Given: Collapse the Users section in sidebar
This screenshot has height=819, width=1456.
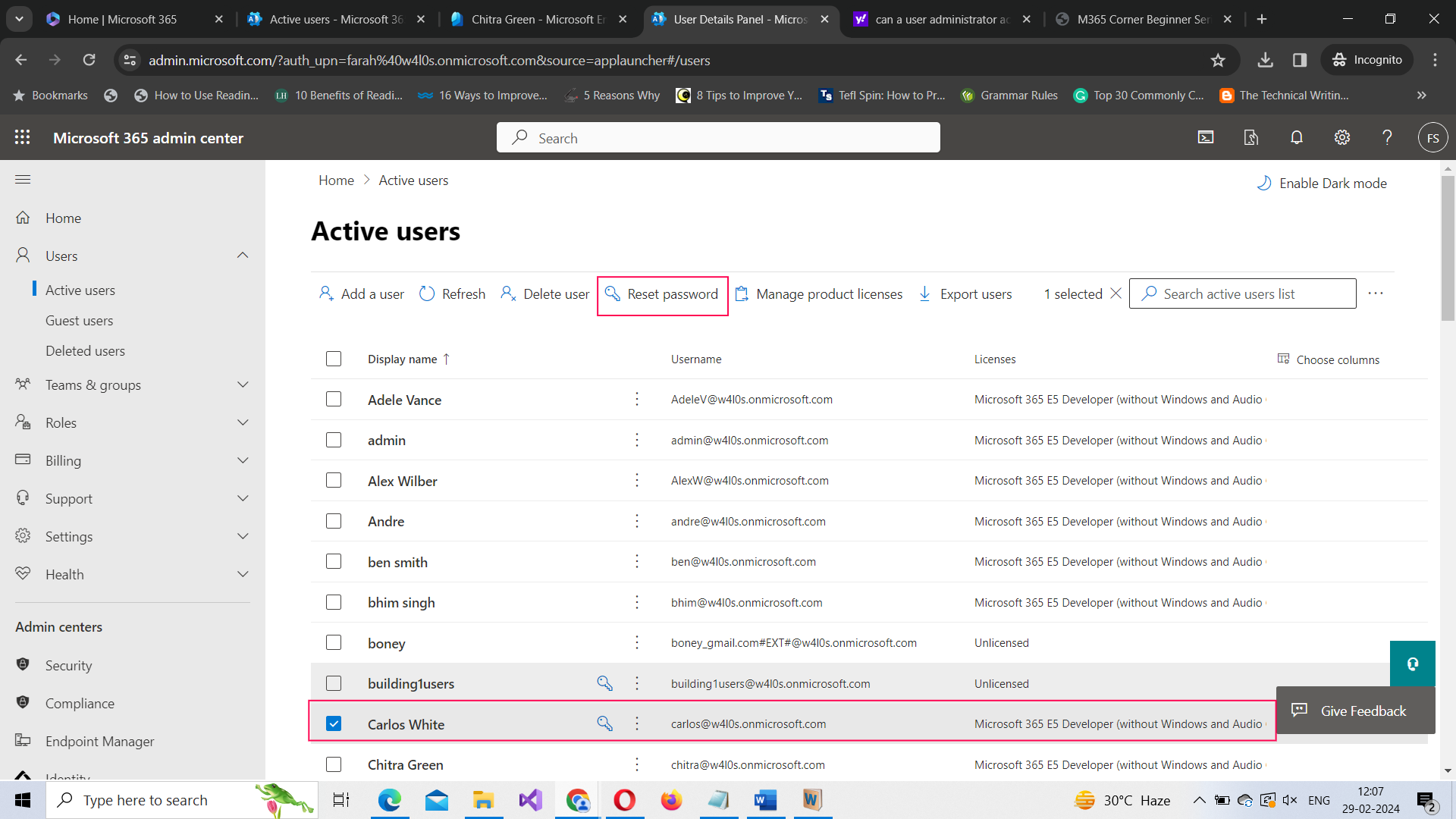Looking at the screenshot, I should point(243,255).
